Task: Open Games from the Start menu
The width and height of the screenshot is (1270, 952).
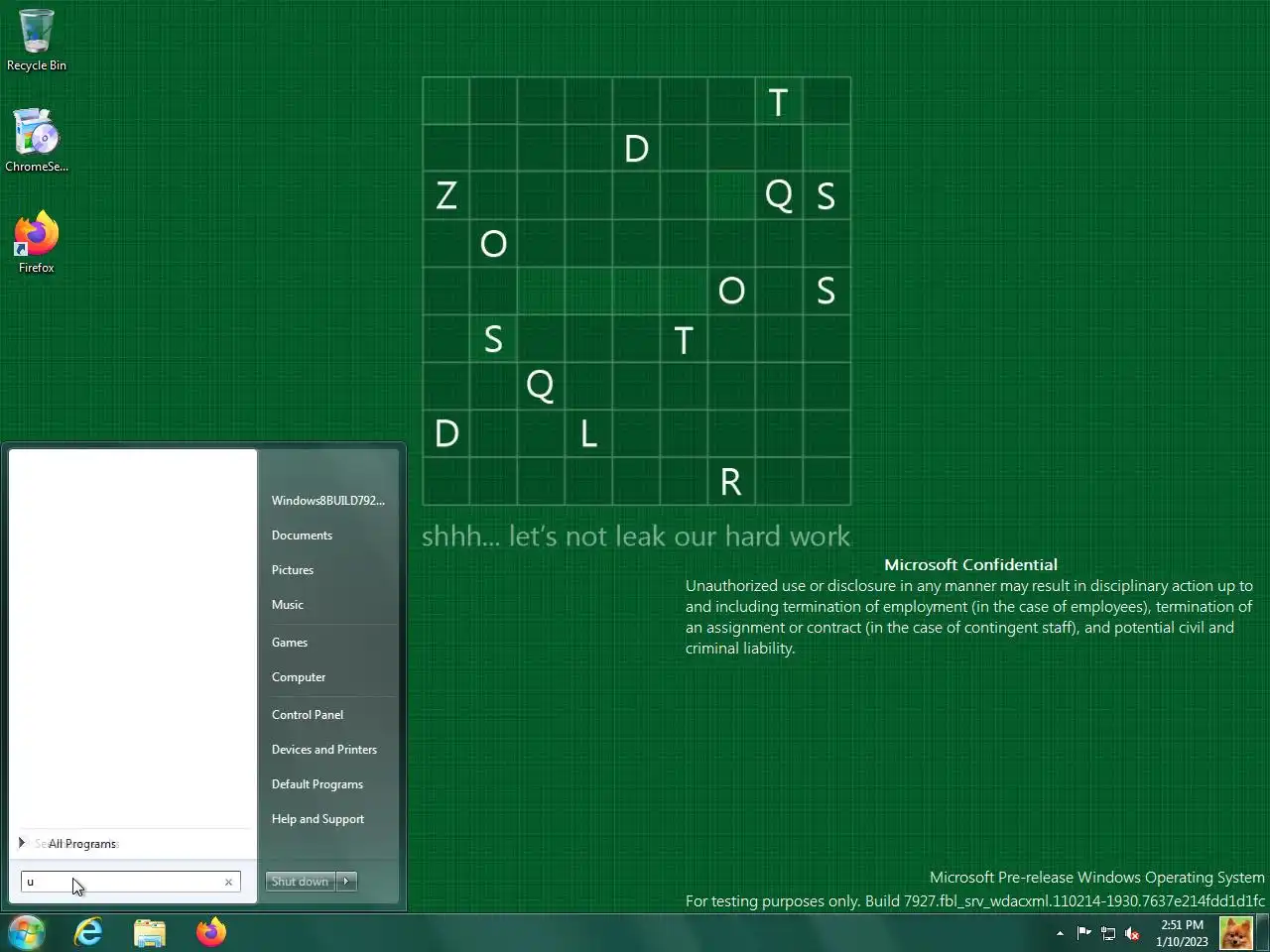Action: (x=290, y=643)
